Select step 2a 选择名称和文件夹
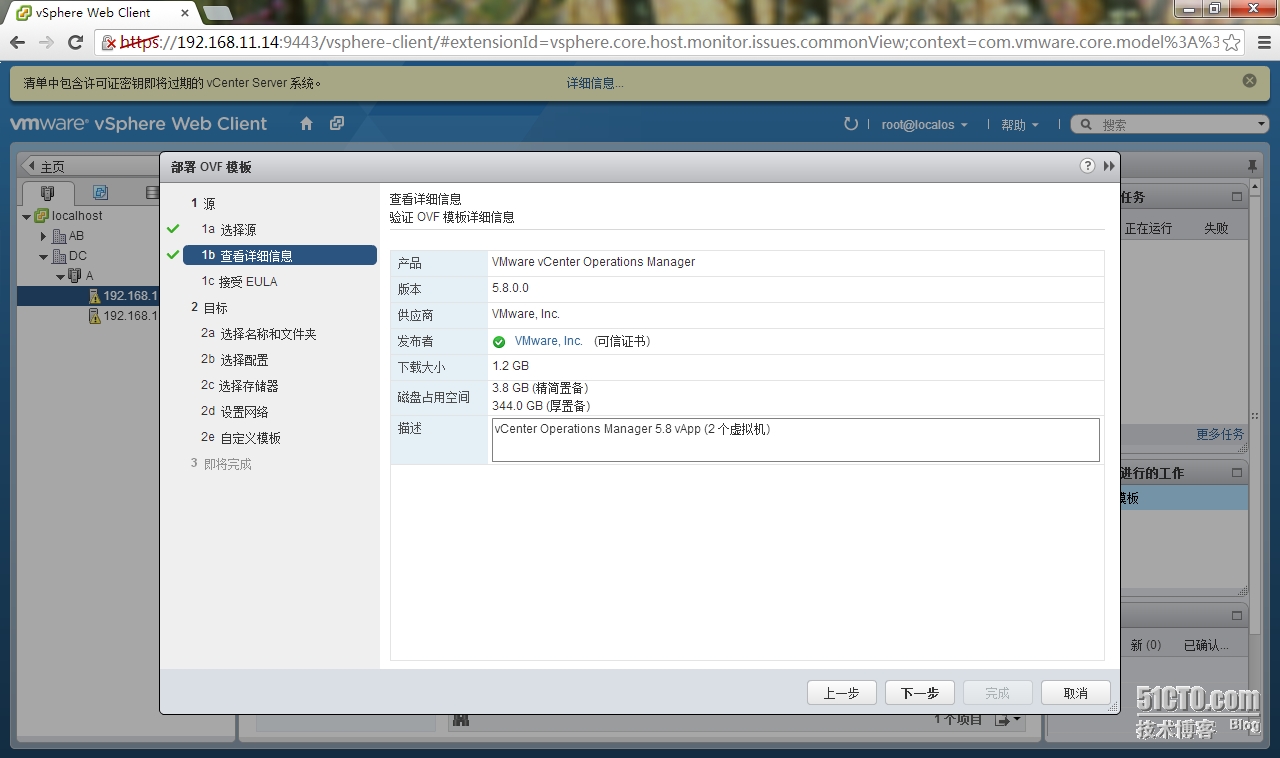1280x758 pixels. pos(258,334)
